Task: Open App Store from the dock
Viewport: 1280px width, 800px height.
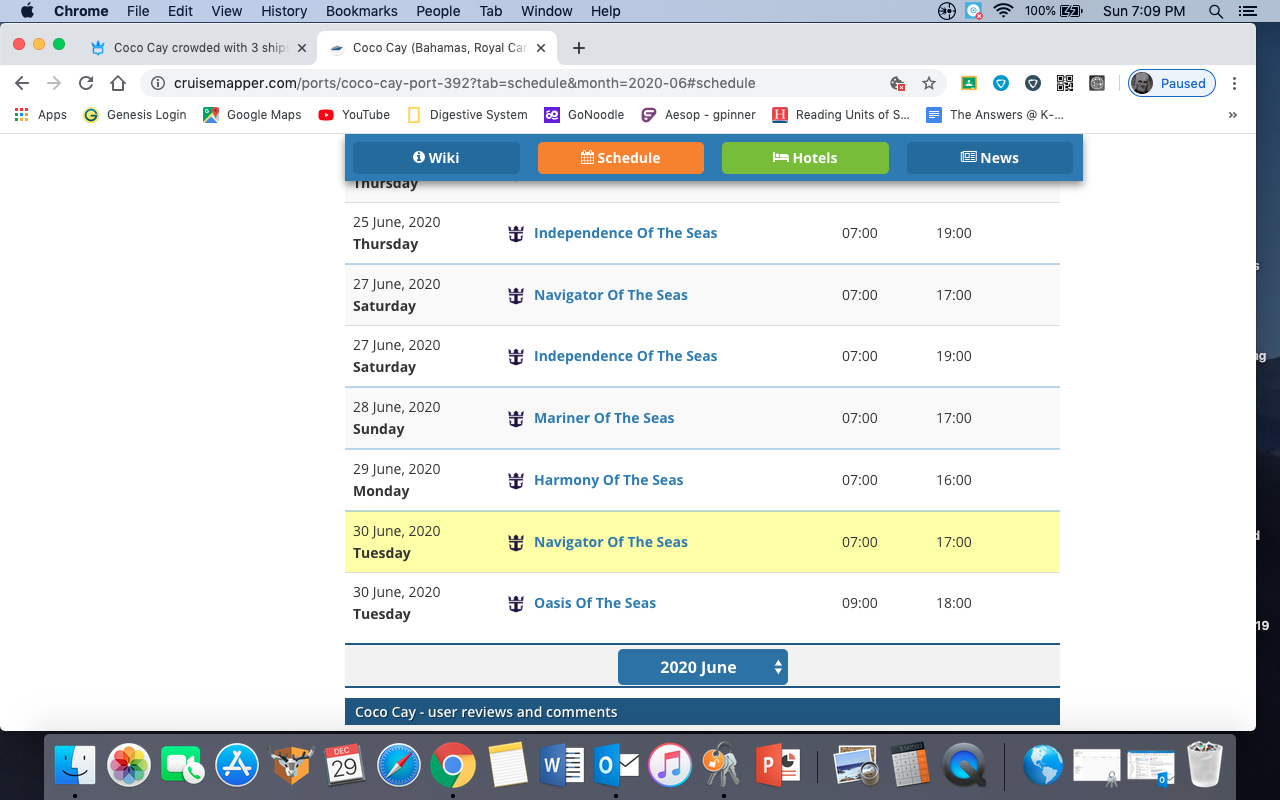Action: pos(237,767)
